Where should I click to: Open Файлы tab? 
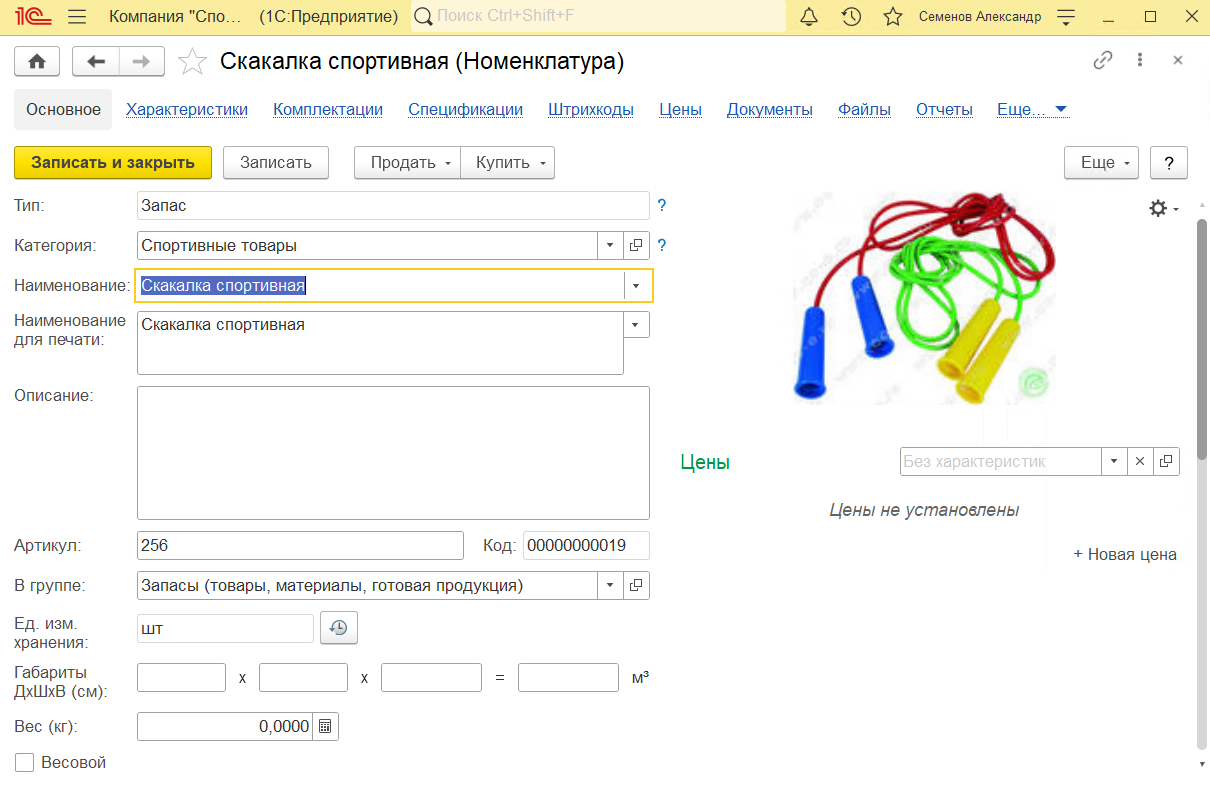click(x=864, y=110)
